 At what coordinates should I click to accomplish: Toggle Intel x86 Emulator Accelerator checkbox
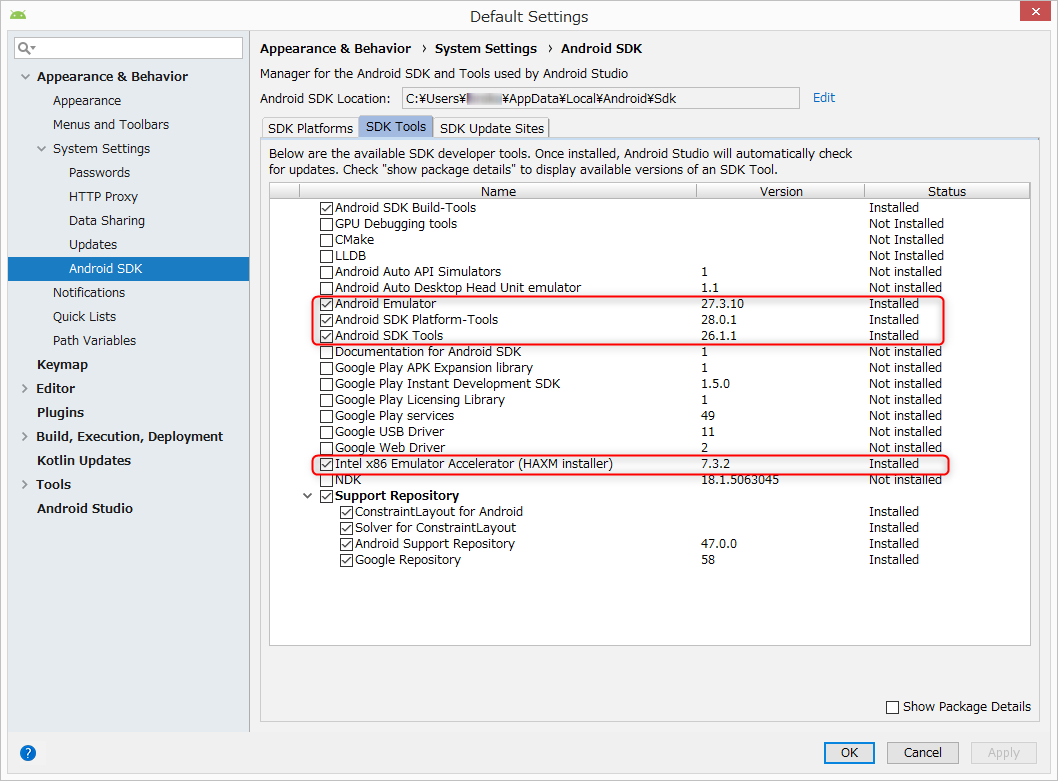[x=327, y=464]
